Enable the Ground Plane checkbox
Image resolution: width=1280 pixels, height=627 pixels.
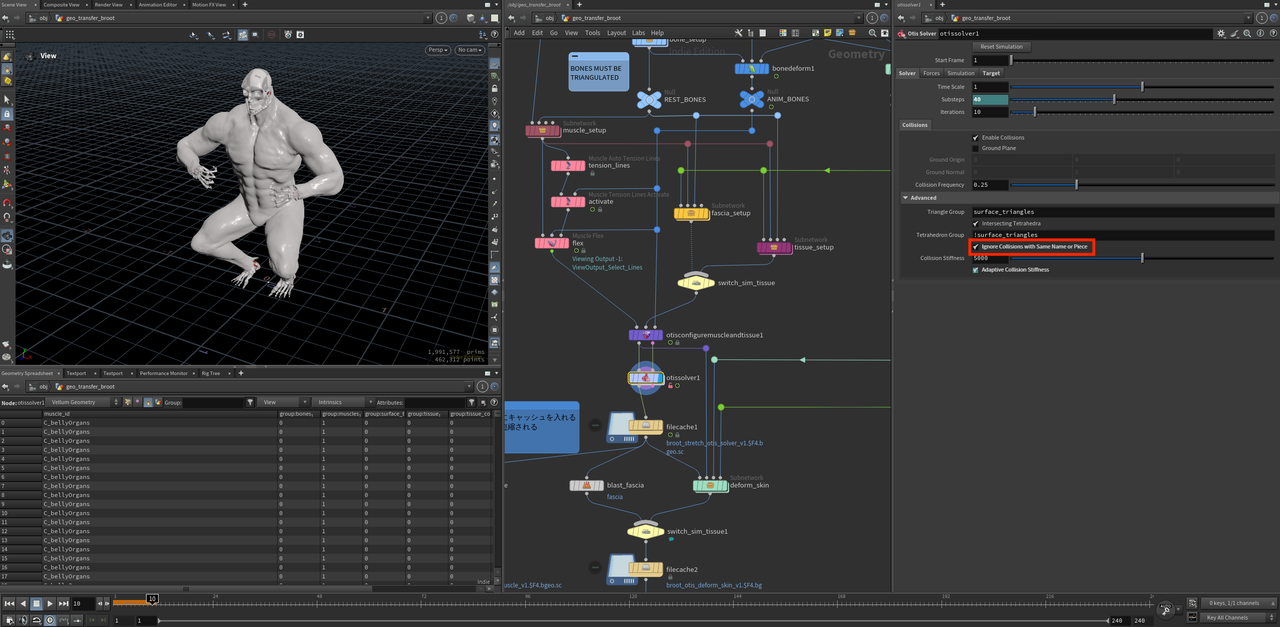tap(976, 148)
